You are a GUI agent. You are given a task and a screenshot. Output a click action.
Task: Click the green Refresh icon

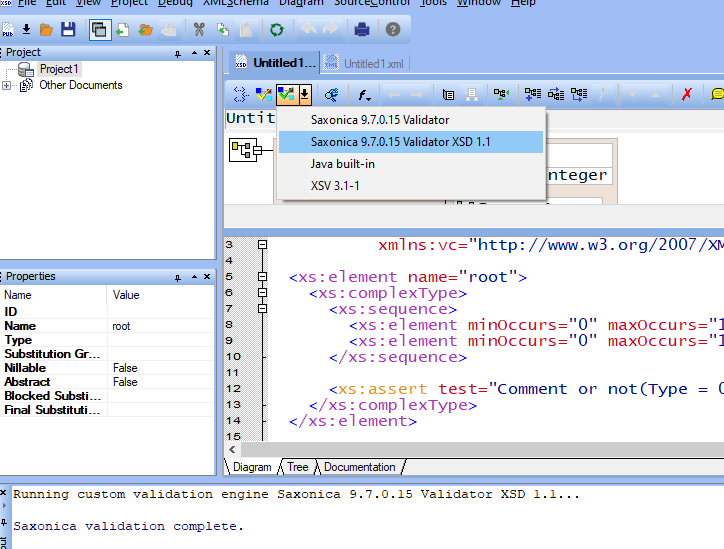pyautogui.click(x=276, y=30)
